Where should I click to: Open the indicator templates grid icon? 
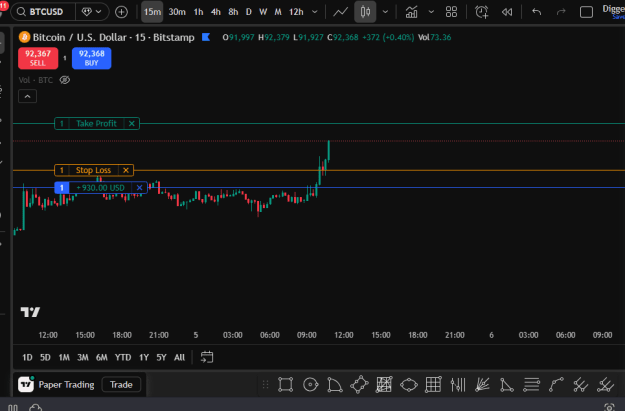(451, 12)
